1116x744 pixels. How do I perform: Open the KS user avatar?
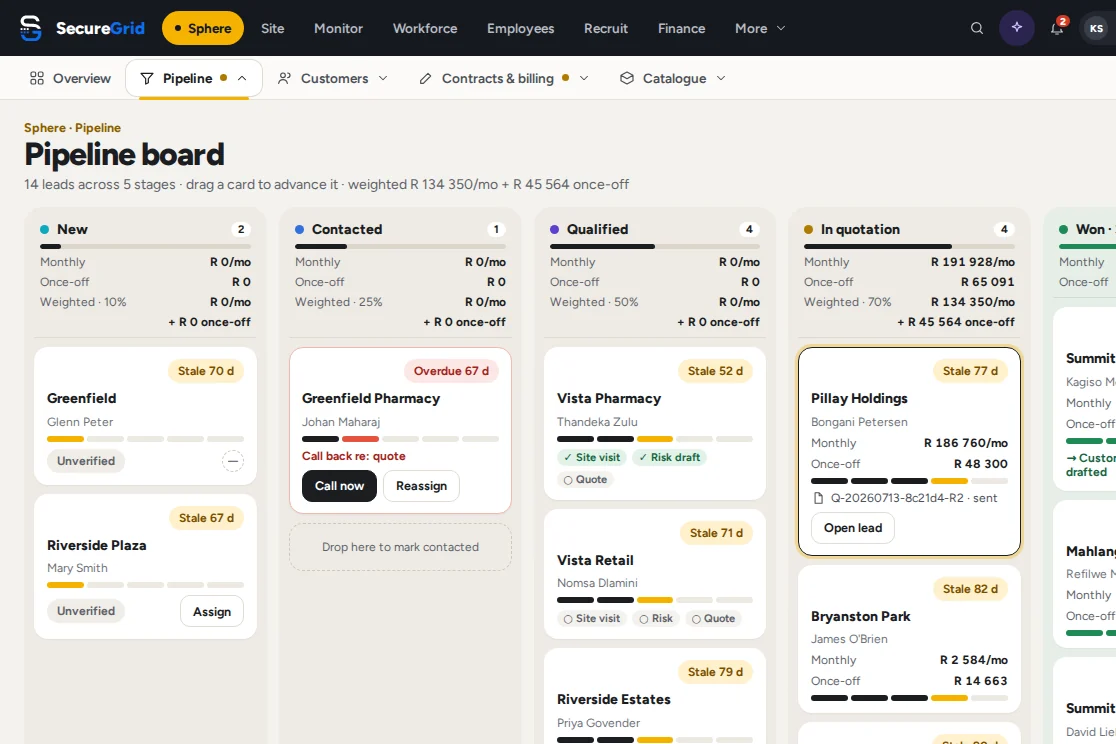click(1096, 28)
